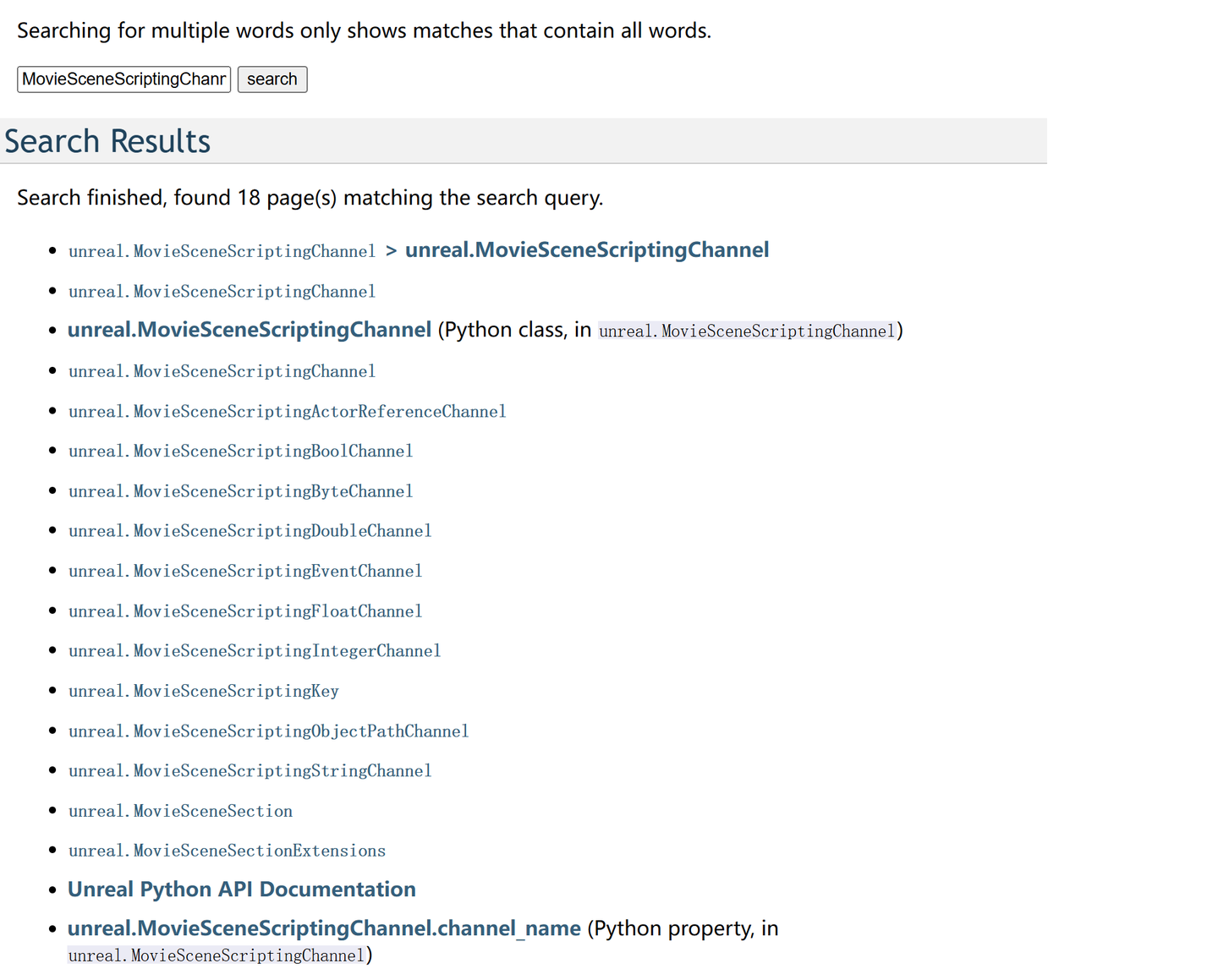Go to unreal.MovieSceneScriptingObjectPathChannel page

268,731
